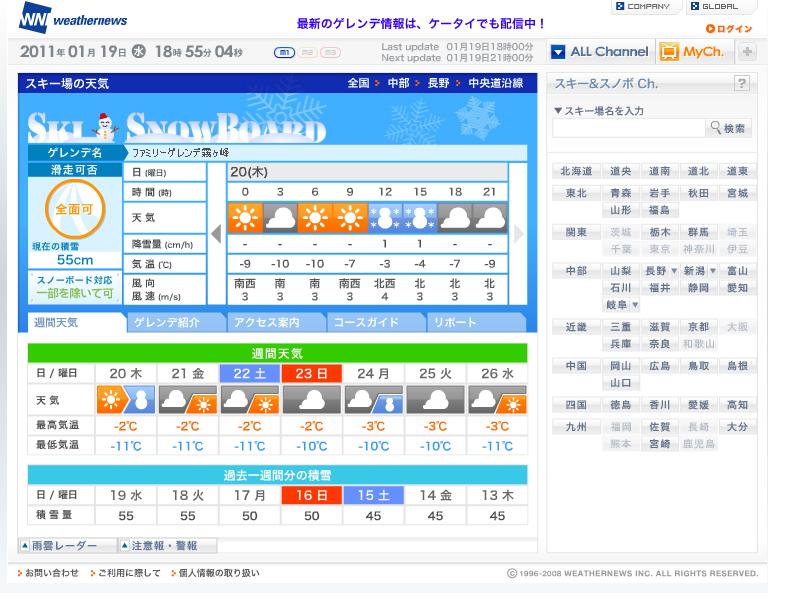Select the 青森 prefecture button
The height and width of the screenshot is (600, 800).
point(620,193)
